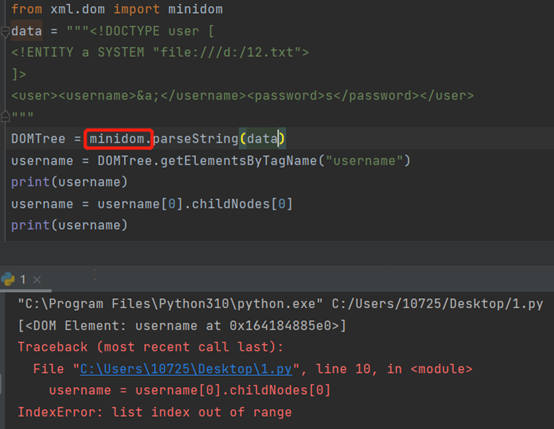Click 'Traceback (most recent call last):' text
554x429 pixels.
point(151,347)
